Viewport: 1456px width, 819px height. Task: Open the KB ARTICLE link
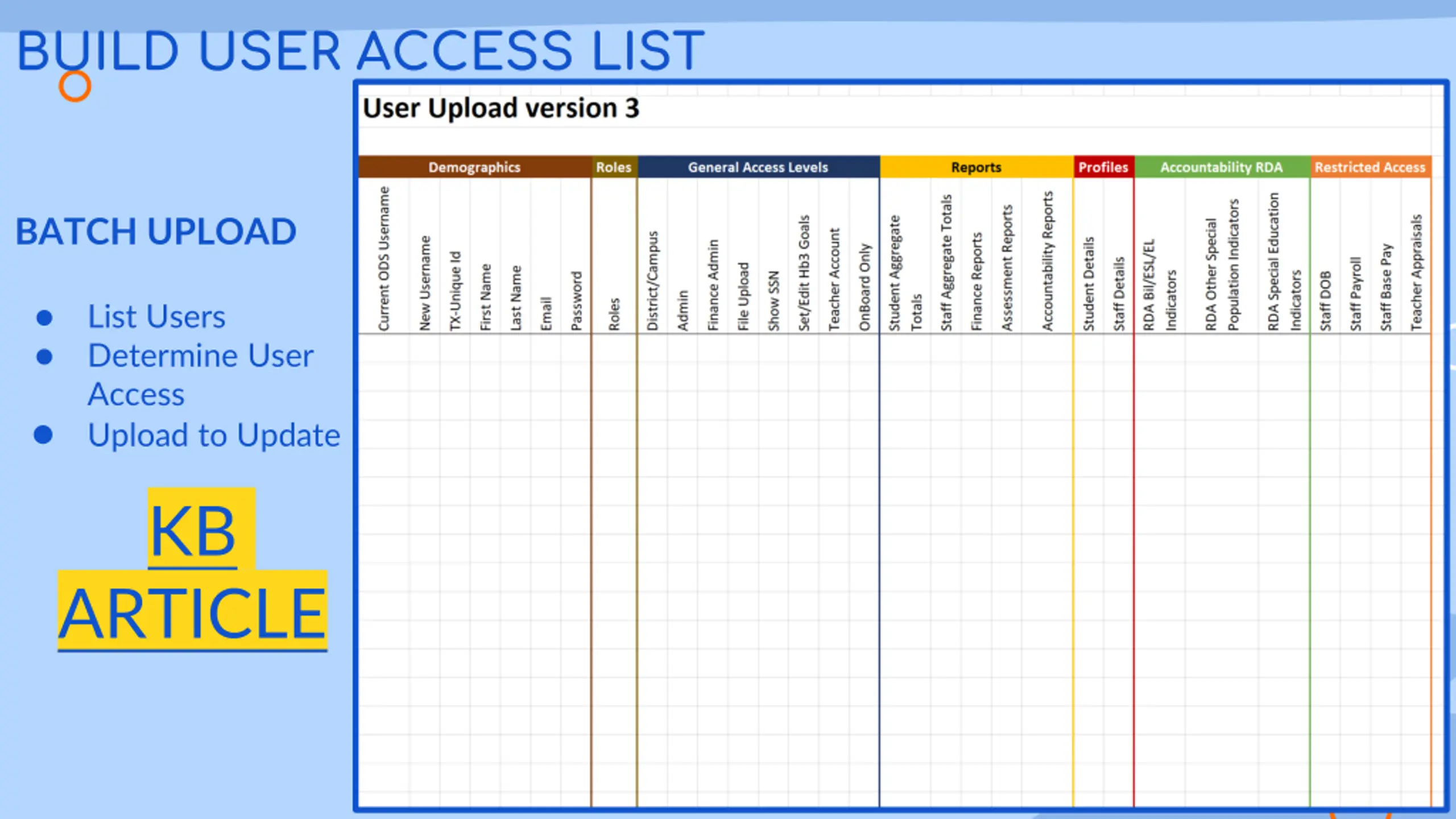192,570
